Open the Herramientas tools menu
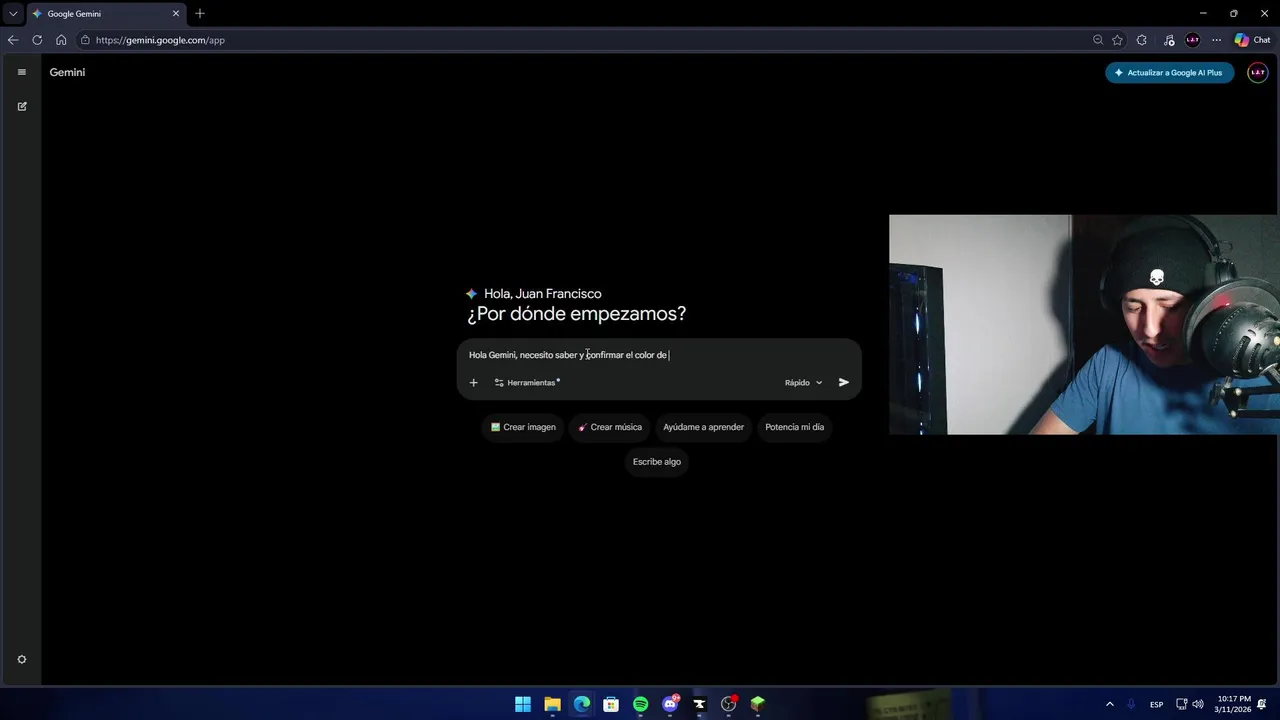The image size is (1280, 720). click(x=527, y=382)
